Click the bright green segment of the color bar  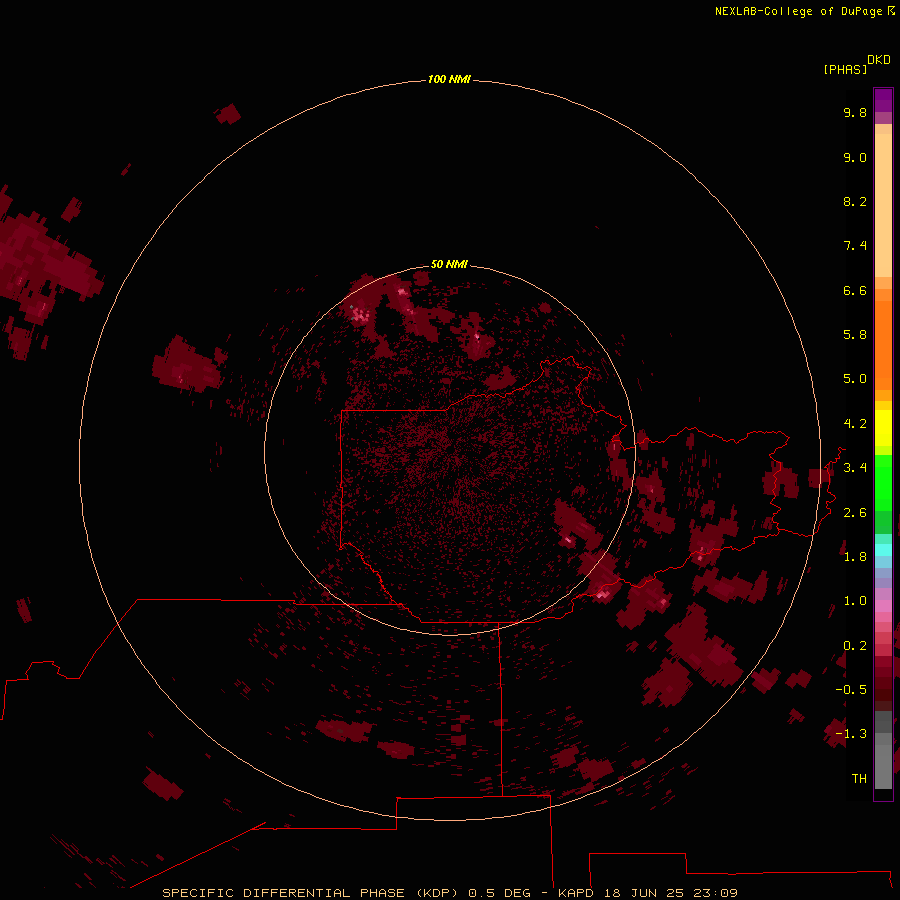[x=883, y=483]
